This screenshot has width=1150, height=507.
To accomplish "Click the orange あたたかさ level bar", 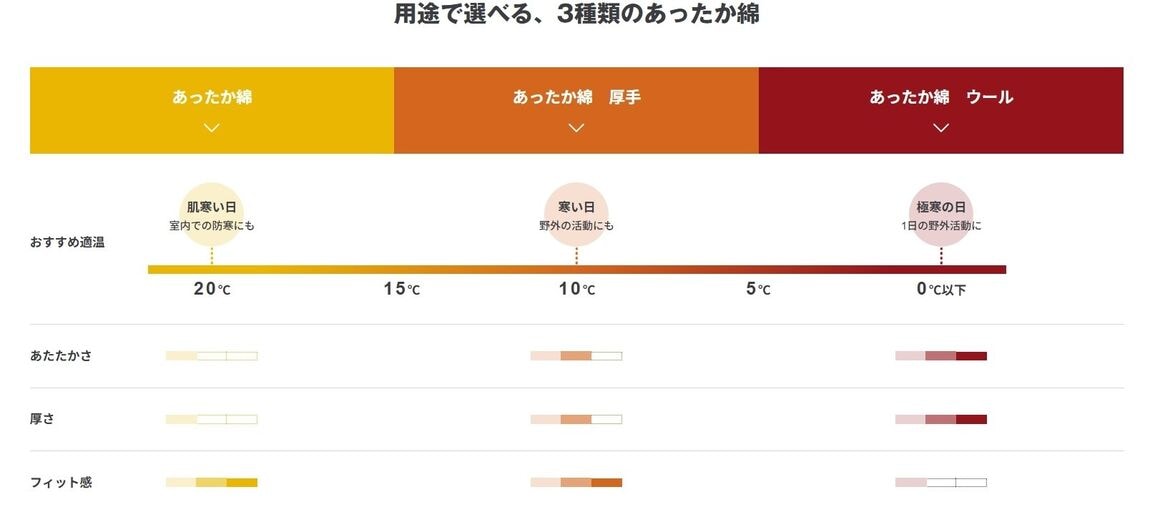I will click(x=576, y=356).
